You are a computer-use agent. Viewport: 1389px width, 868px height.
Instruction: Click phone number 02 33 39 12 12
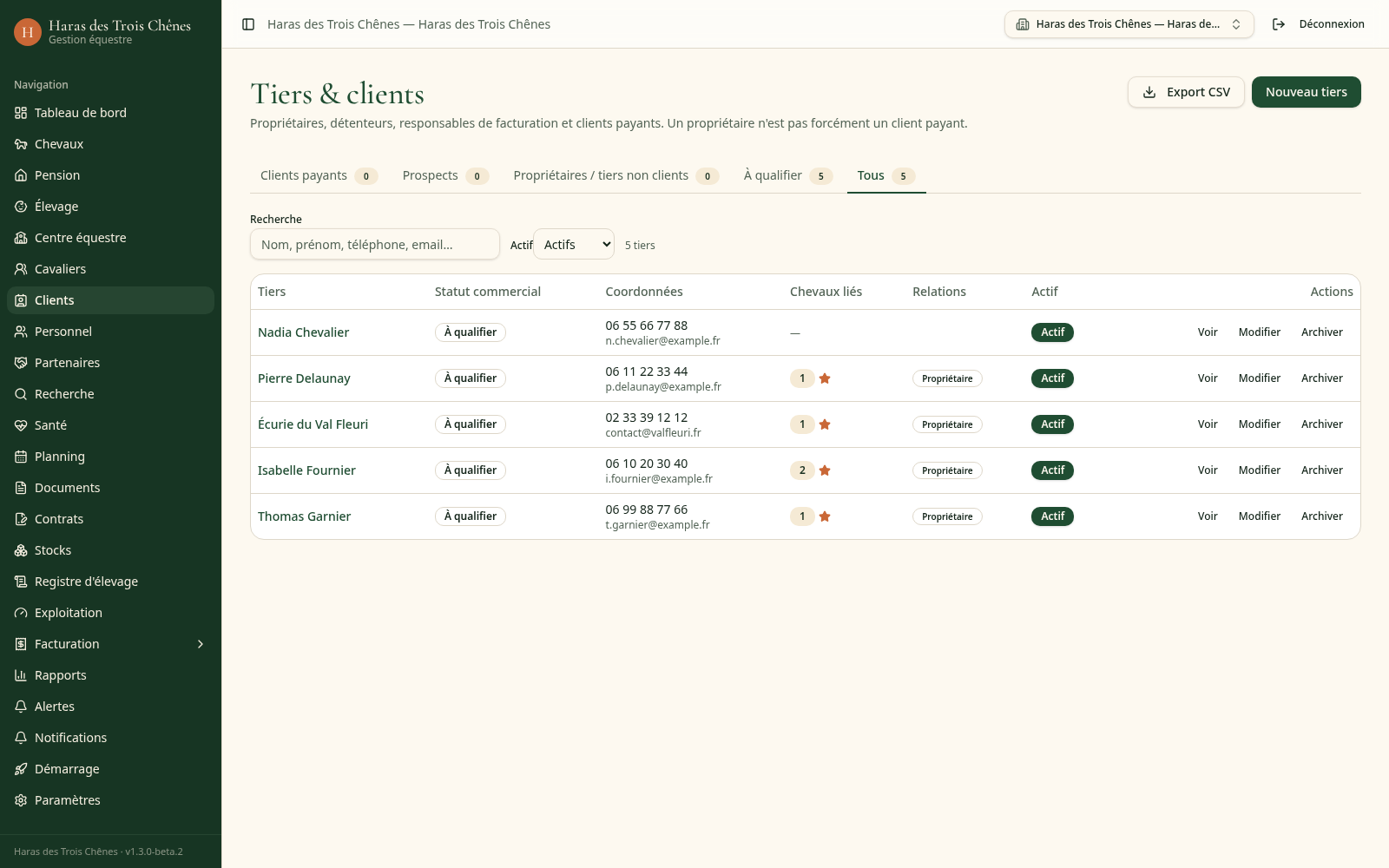click(x=647, y=418)
